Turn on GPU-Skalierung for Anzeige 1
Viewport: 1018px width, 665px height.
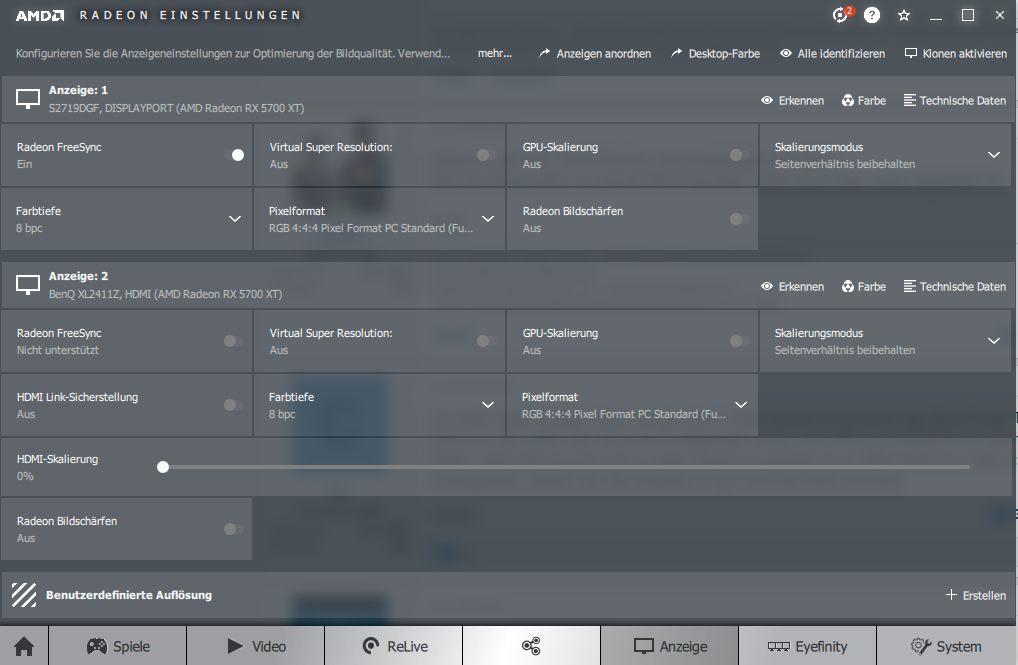pos(739,155)
